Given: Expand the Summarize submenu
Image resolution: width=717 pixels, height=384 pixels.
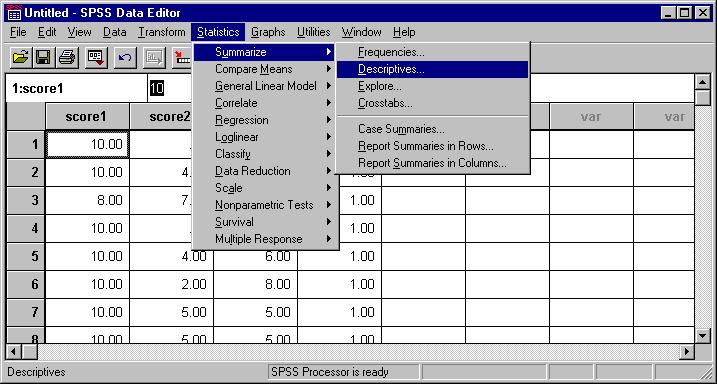Looking at the screenshot, I should point(264,52).
